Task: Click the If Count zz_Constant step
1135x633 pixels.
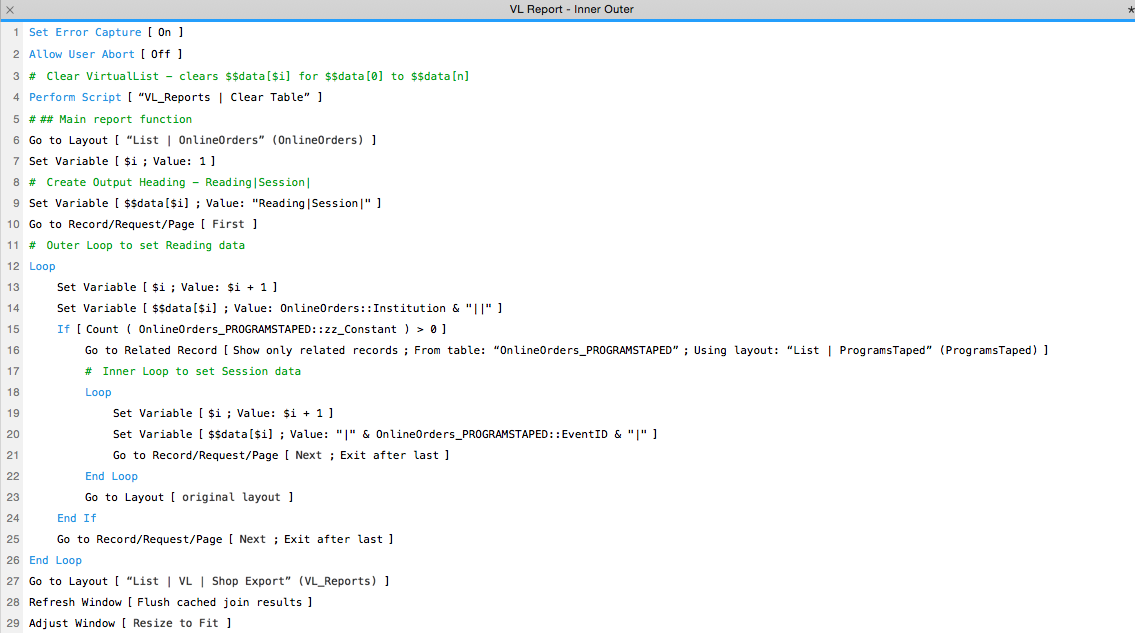Action: (250, 329)
